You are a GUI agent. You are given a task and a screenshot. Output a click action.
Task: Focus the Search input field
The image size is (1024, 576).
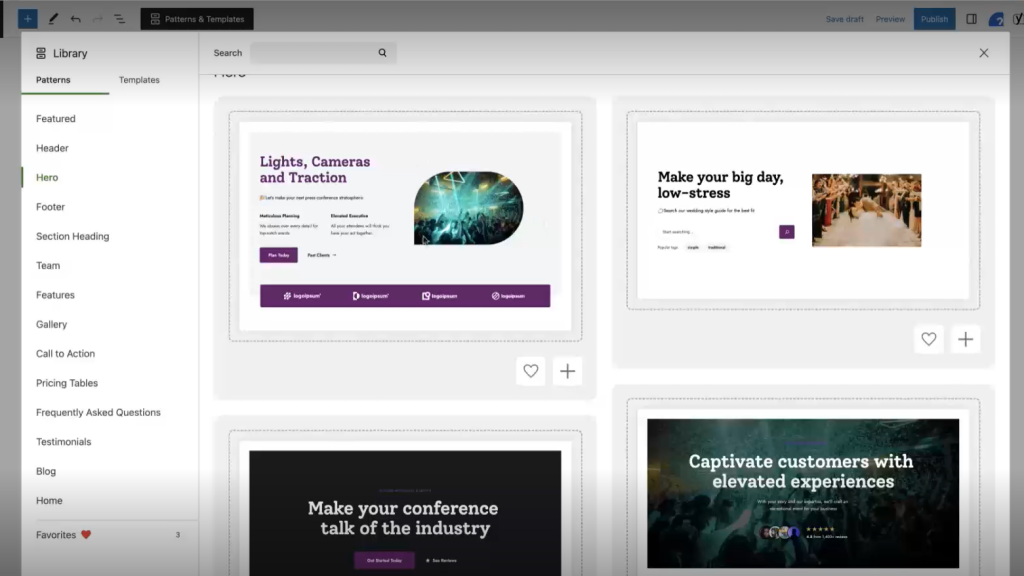tap(323, 53)
